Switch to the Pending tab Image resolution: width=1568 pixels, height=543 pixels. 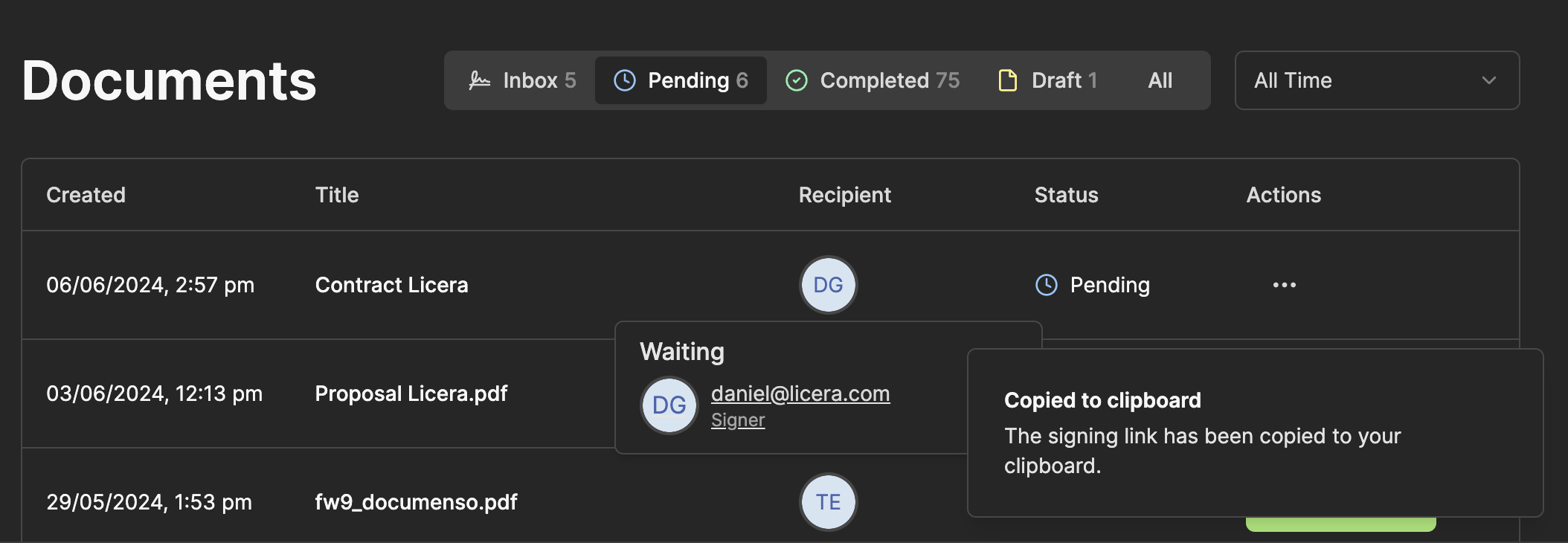click(681, 80)
